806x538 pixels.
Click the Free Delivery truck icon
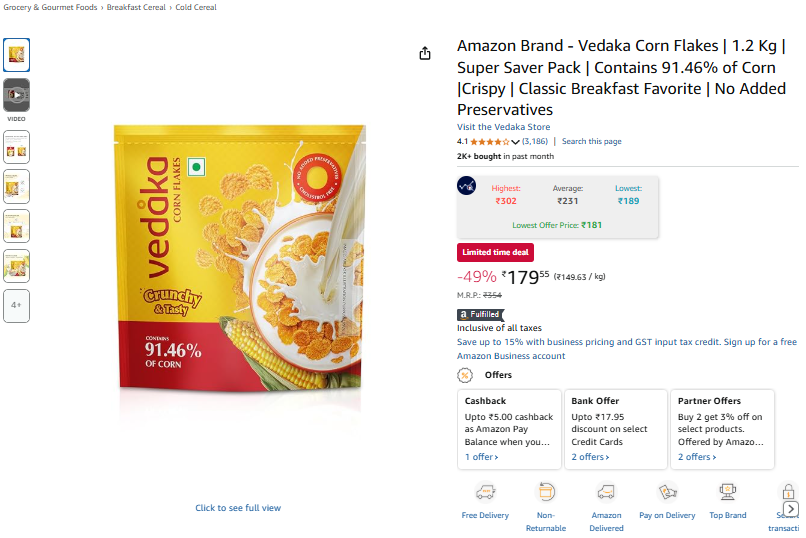pyautogui.click(x=485, y=492)
